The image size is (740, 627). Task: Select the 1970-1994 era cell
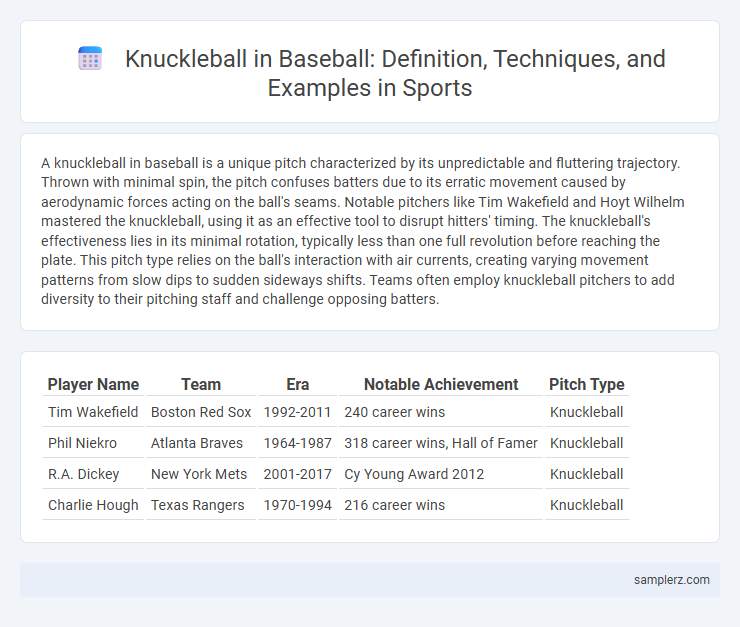pos(297,505)
